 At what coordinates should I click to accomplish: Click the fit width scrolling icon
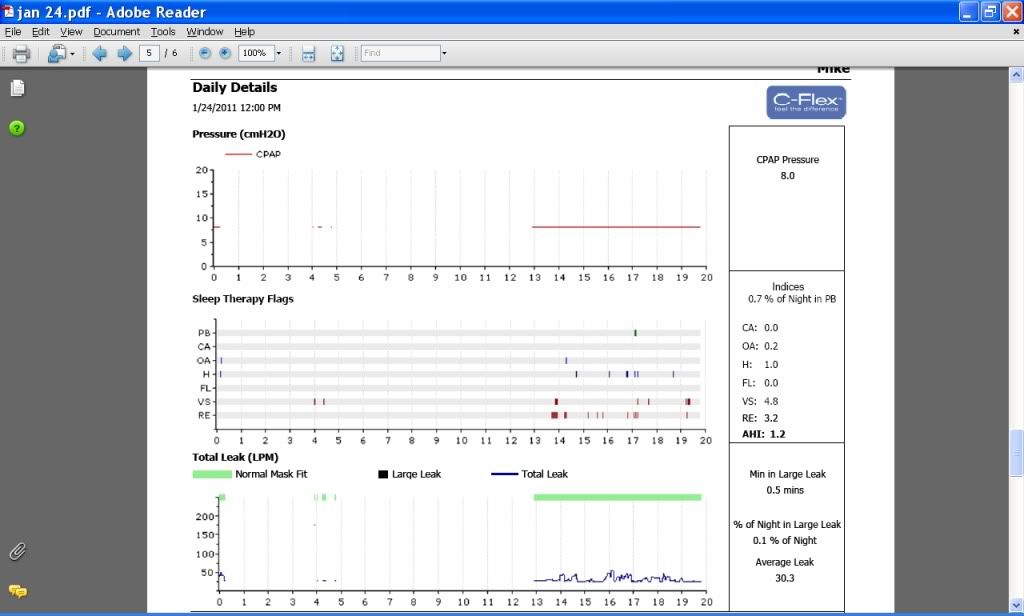point(309,53)
